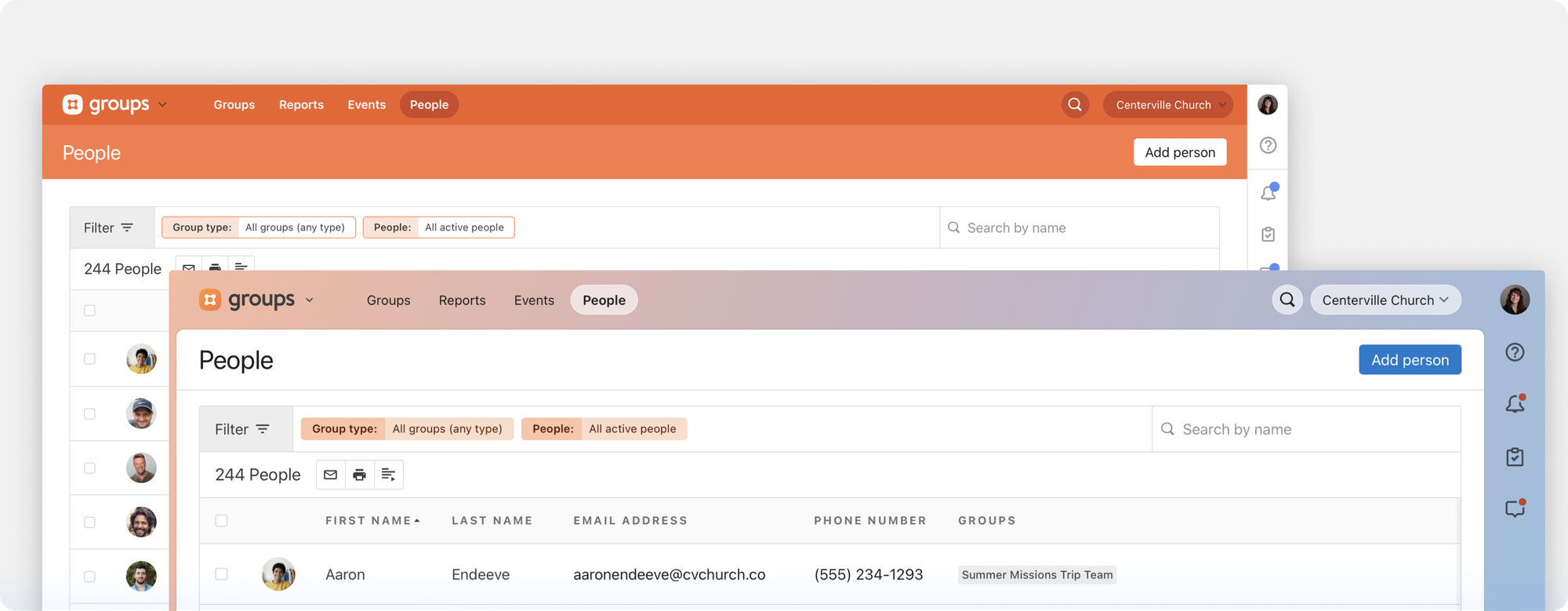The height and width of the screenshot is (611, 1568).
Task: Switch to the Events tab in front window
Action: pos(534,300)
